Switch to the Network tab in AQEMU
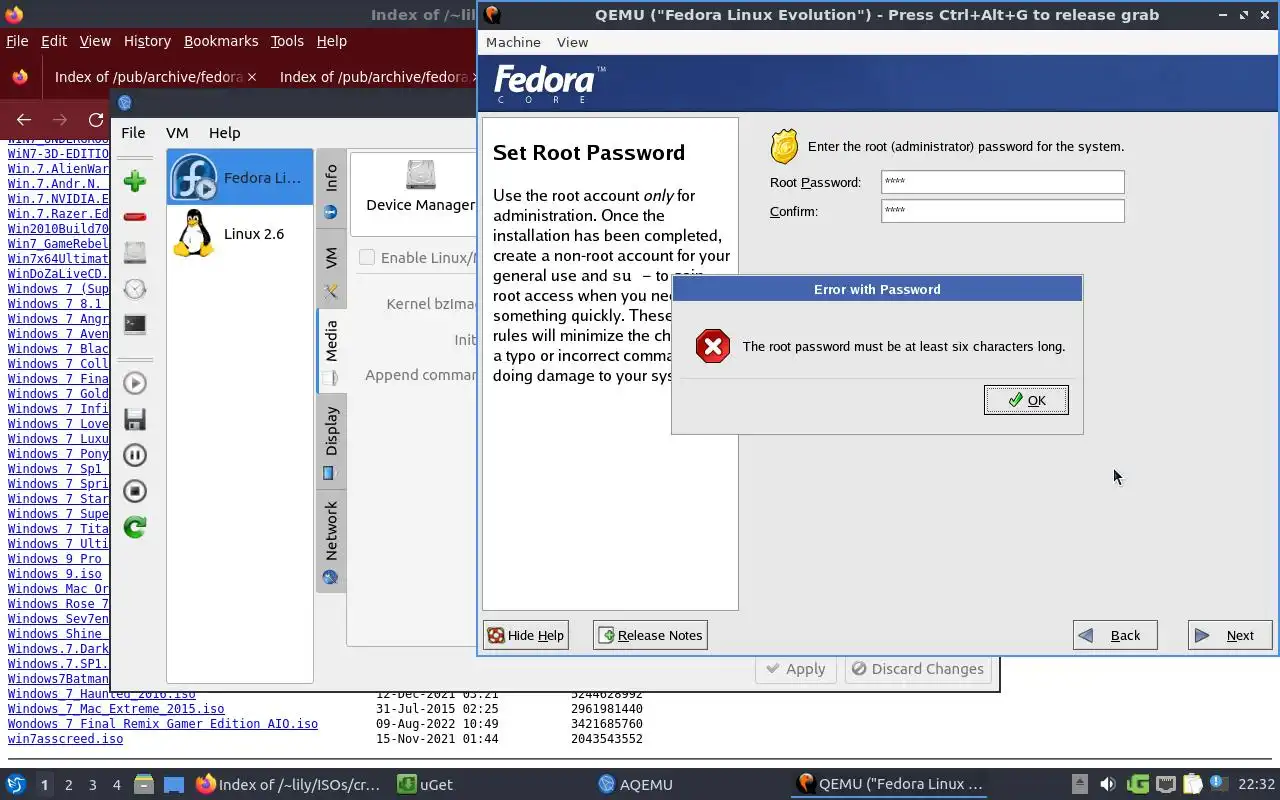The height and width of the screenshot is (800, 1280). 331,540
